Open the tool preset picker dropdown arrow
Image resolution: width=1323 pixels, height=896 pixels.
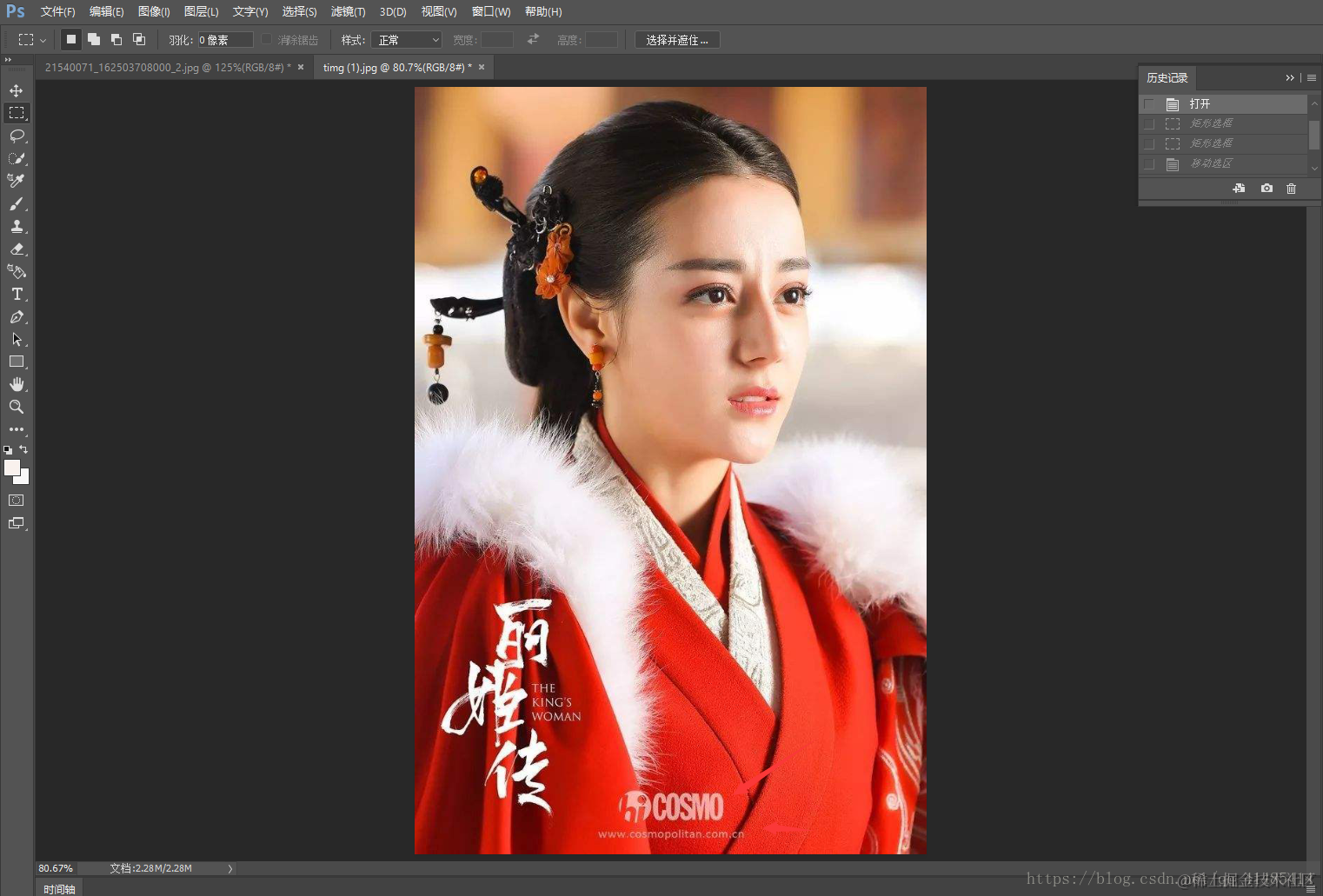(43, 40)
